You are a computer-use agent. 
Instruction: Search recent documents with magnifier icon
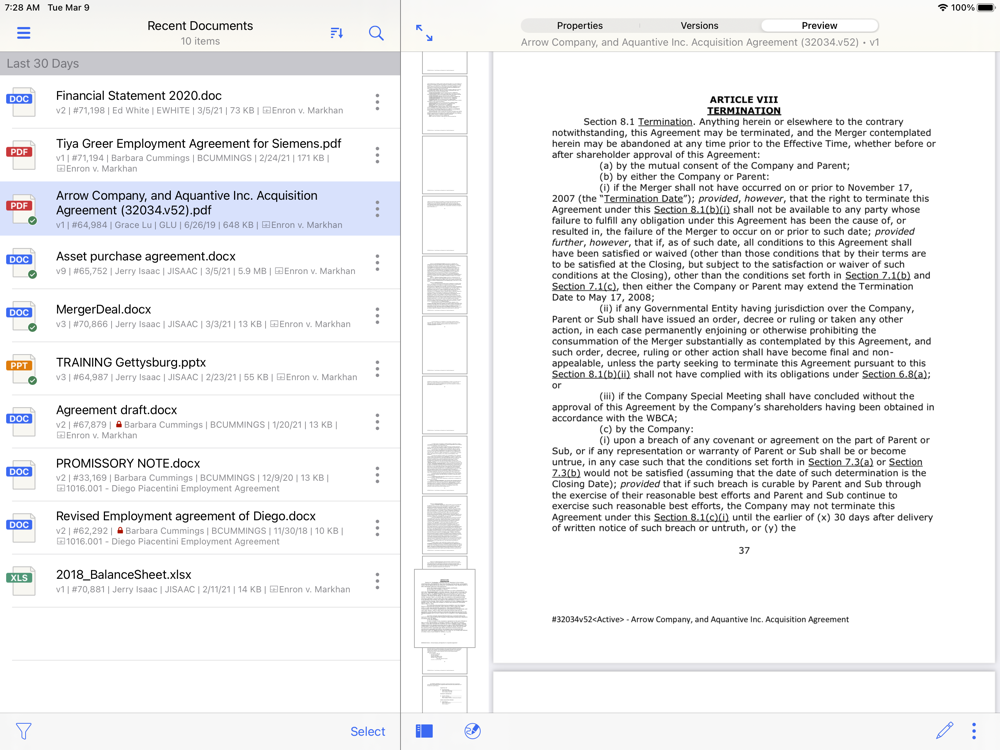pyautogui.click(x=376, y=33)
